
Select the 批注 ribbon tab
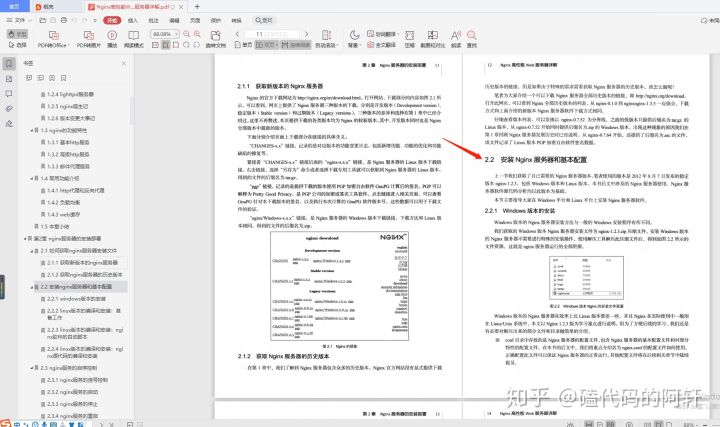click(153, 20)
